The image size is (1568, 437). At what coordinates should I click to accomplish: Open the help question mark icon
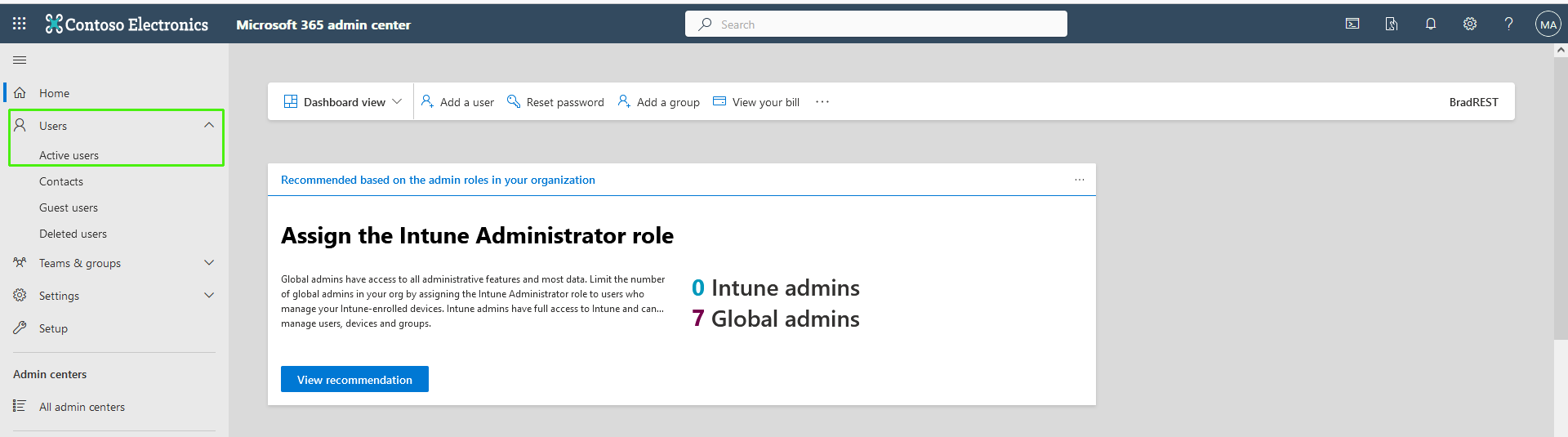[1509, 24]
